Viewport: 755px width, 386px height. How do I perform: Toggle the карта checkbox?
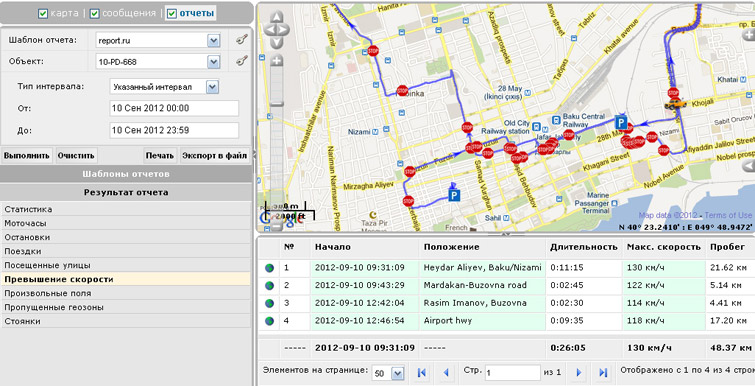click(43, 13)
